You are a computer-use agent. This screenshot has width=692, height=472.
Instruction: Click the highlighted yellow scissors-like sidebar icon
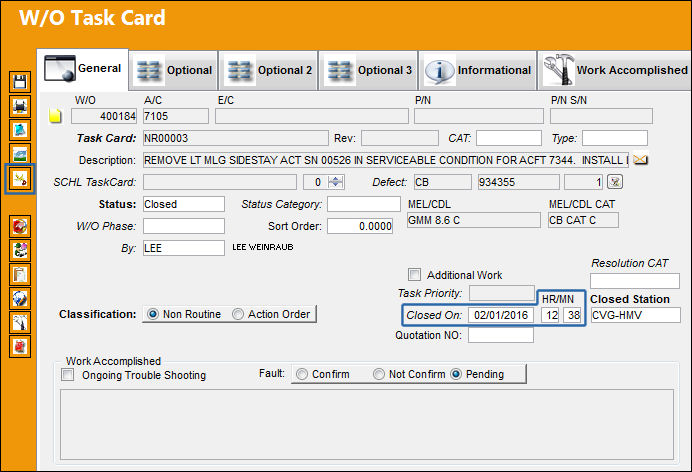(x=20, y=179)
